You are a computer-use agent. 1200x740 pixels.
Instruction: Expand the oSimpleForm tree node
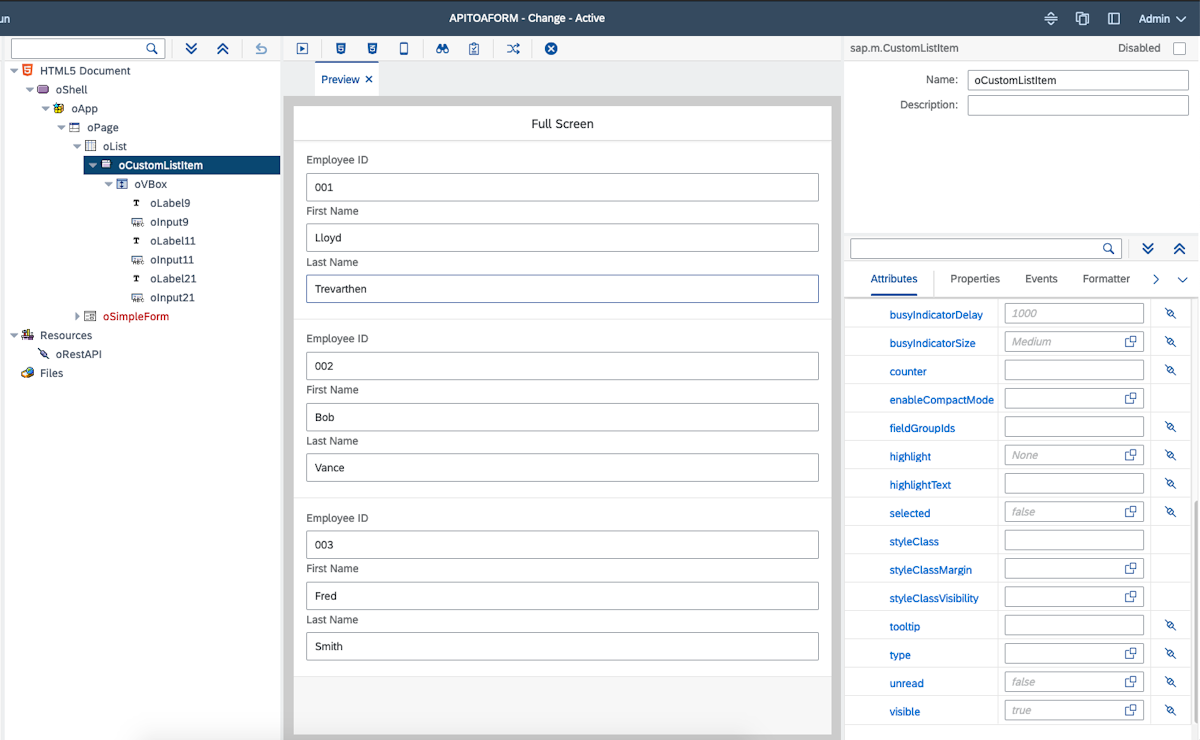77,316
